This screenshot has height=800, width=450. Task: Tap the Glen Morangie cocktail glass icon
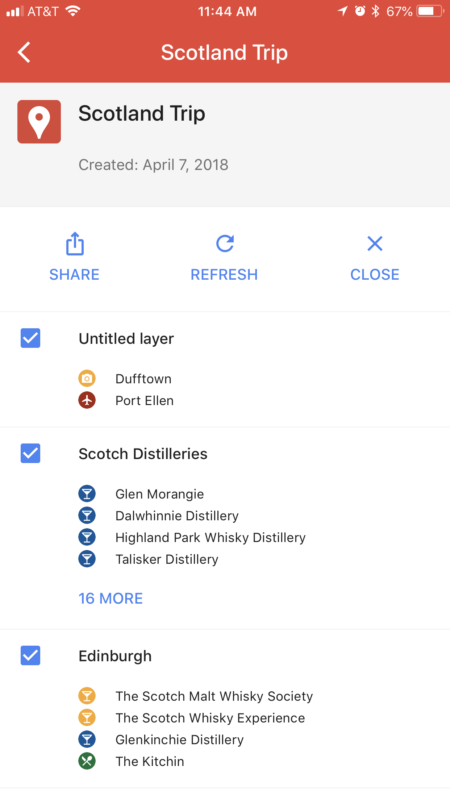pyautogui.click(x=87, y=494)
